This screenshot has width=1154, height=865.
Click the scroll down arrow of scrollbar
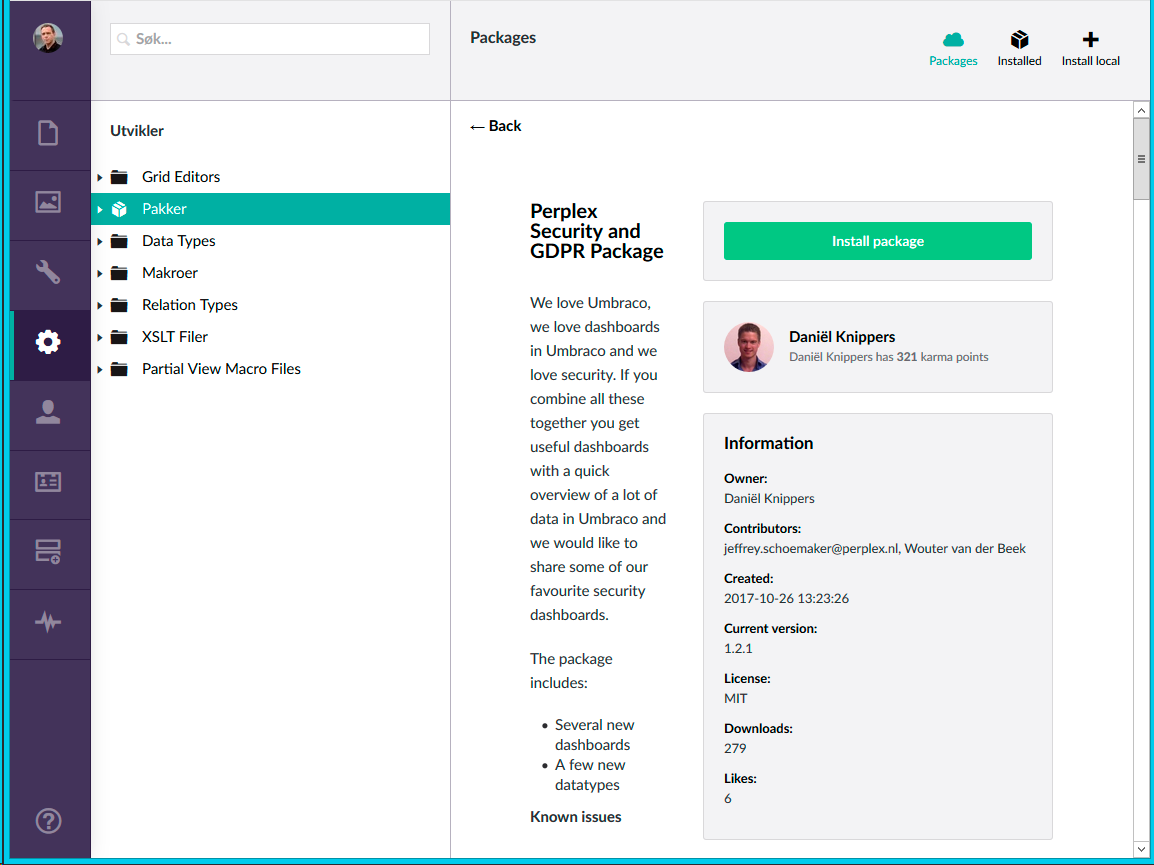(1141, 849)
